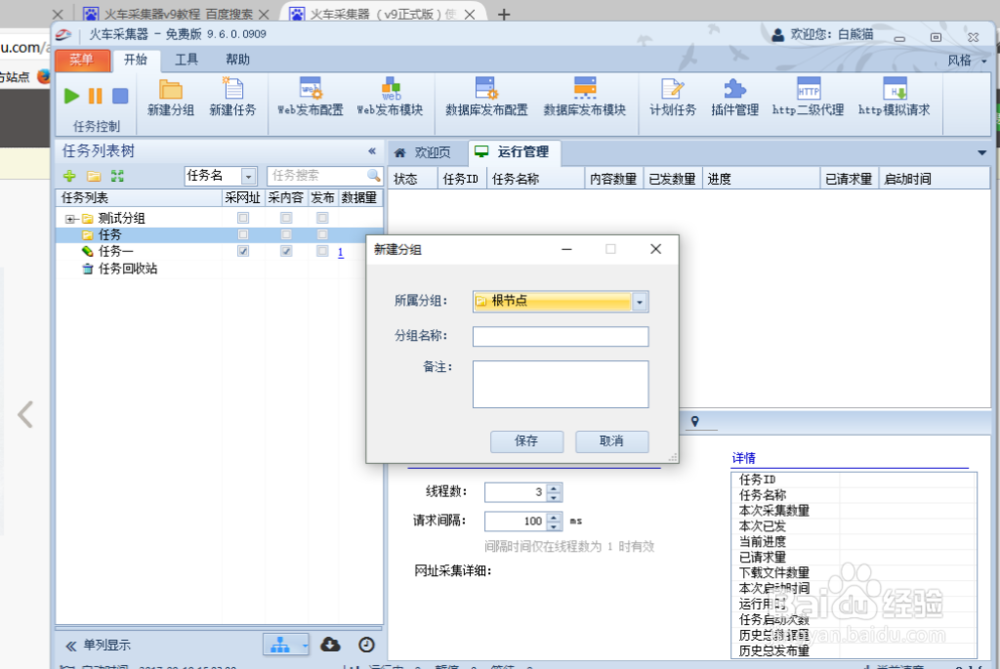The width and height of the screenshot is (1000, 669).
Task: Uncheck the 采内容 checkbox for 任务一
Action: pos(286,251)
